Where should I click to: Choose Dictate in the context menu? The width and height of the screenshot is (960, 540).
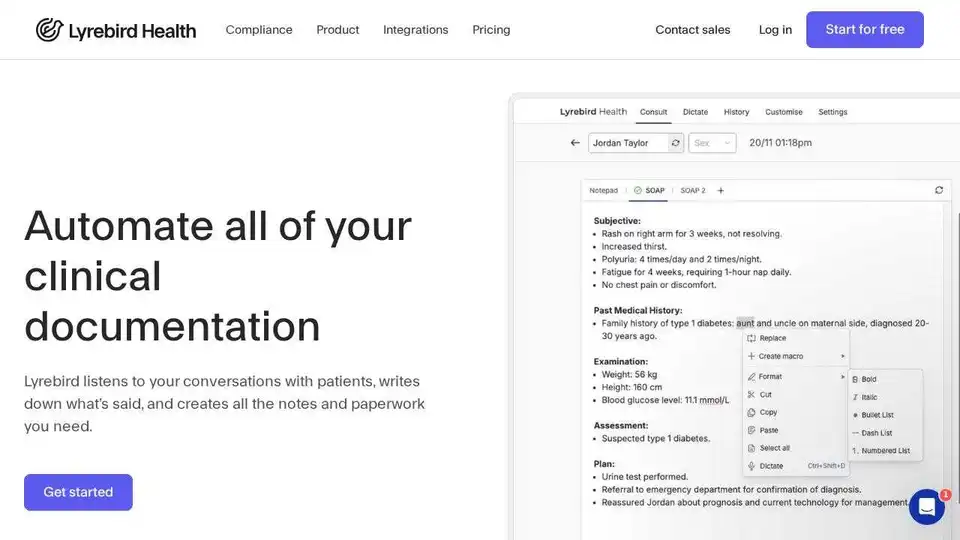click(795, 465)
